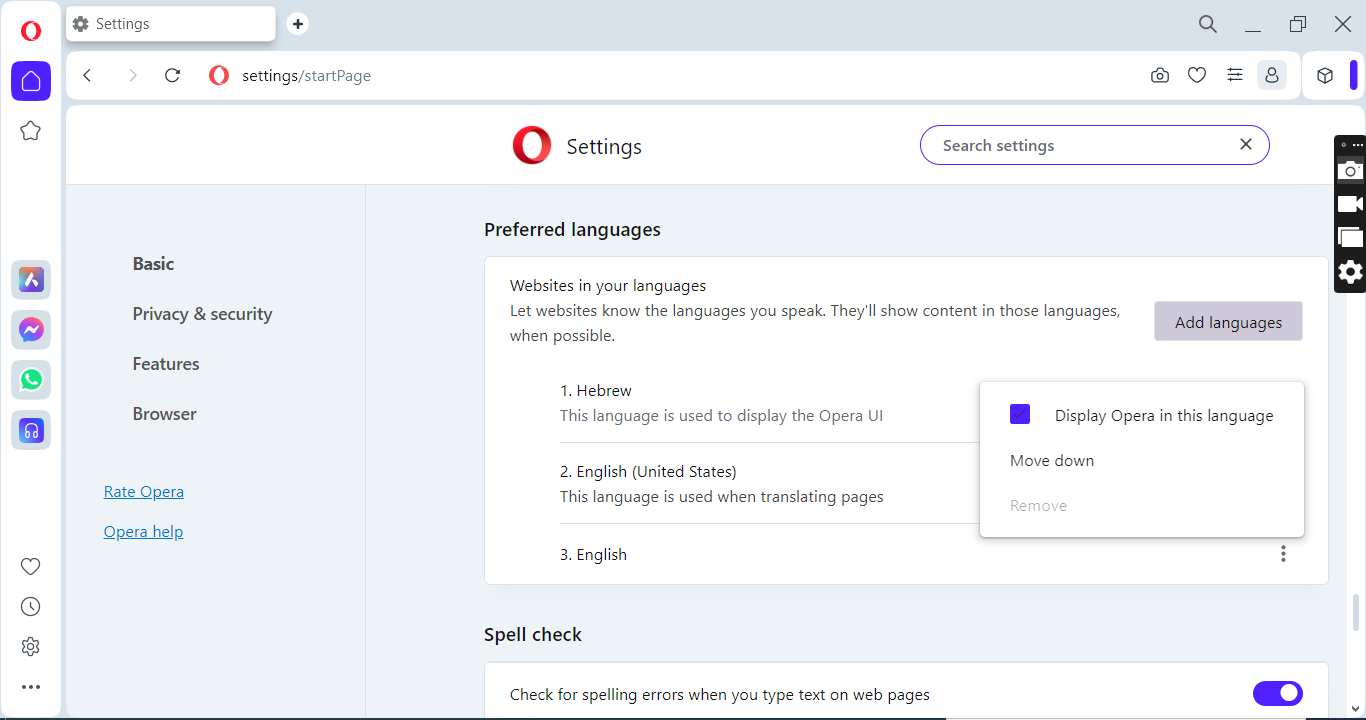The height and width of the screenshot is (720, 1366).
Task: Select the Settings tab
Action: 171,24
